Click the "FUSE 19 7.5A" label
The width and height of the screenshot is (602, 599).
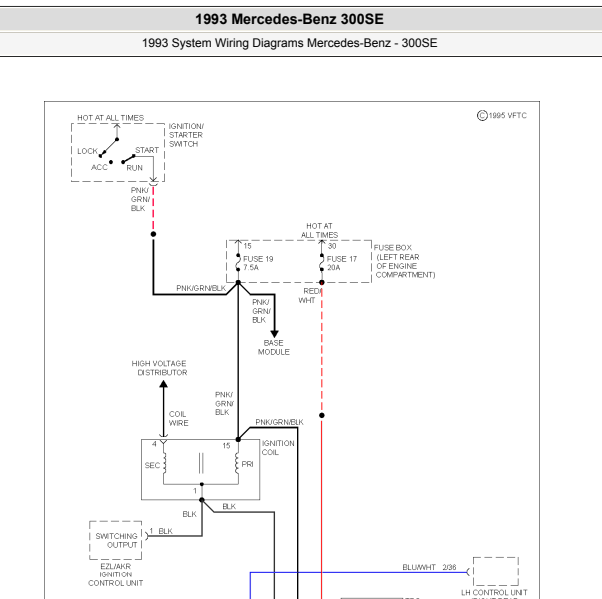(258, 263)
